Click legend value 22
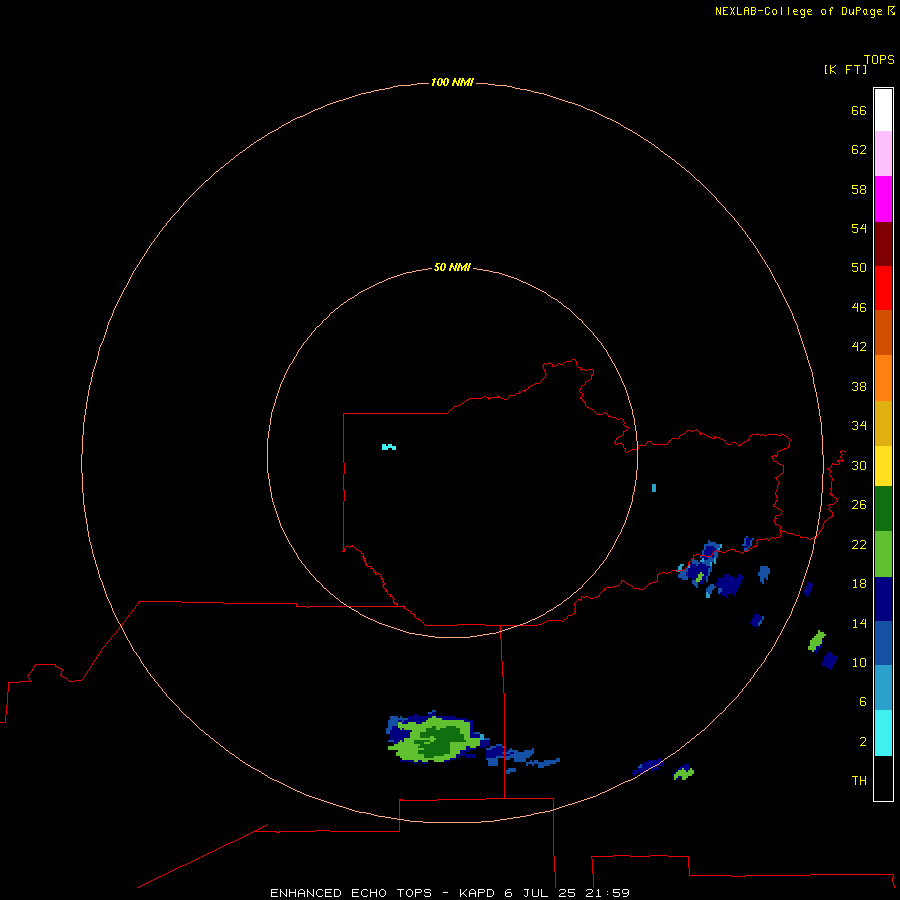Screen dimensions: 900x900 click(859, 544)
